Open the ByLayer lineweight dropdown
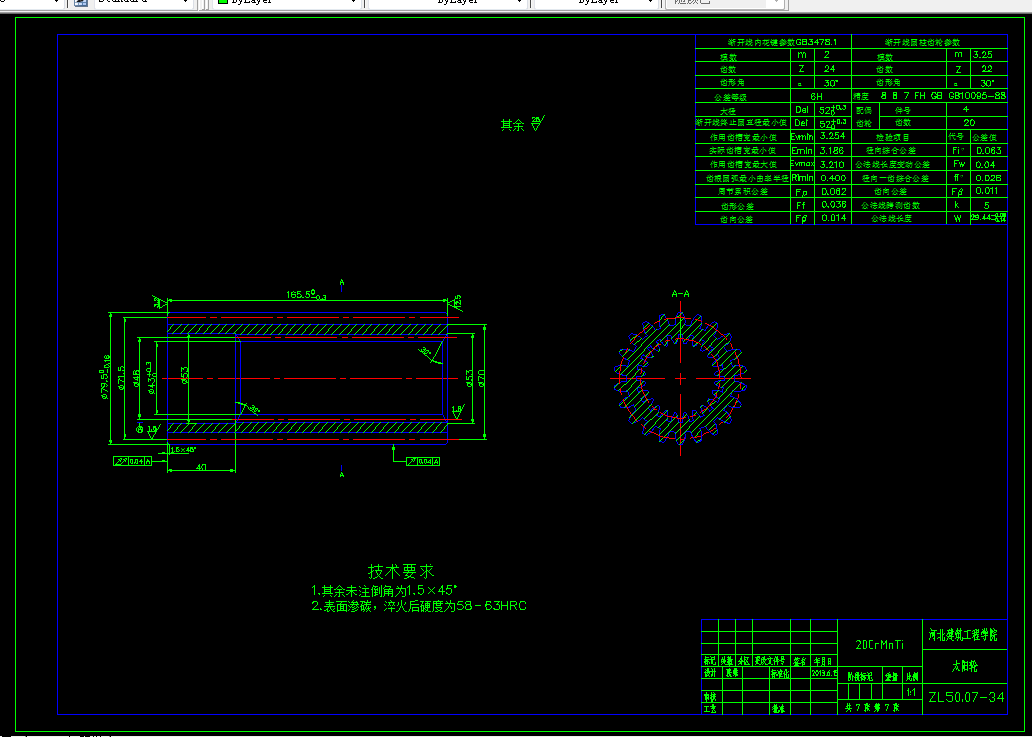 (x=596, y=3)
